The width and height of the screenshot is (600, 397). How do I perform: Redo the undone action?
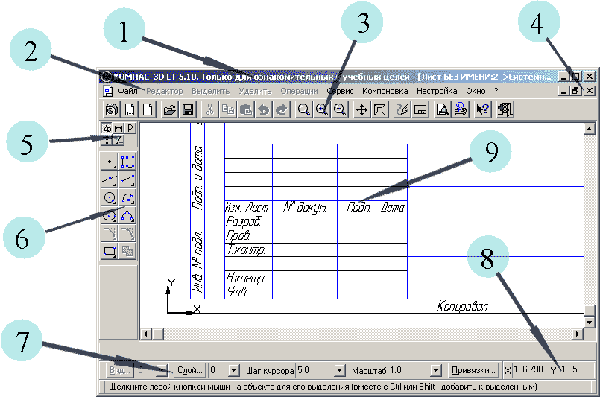tap(282, 110)
